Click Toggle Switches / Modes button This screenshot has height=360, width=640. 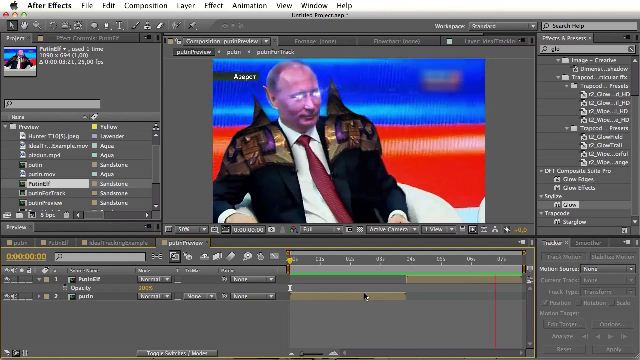pos(177,353)
